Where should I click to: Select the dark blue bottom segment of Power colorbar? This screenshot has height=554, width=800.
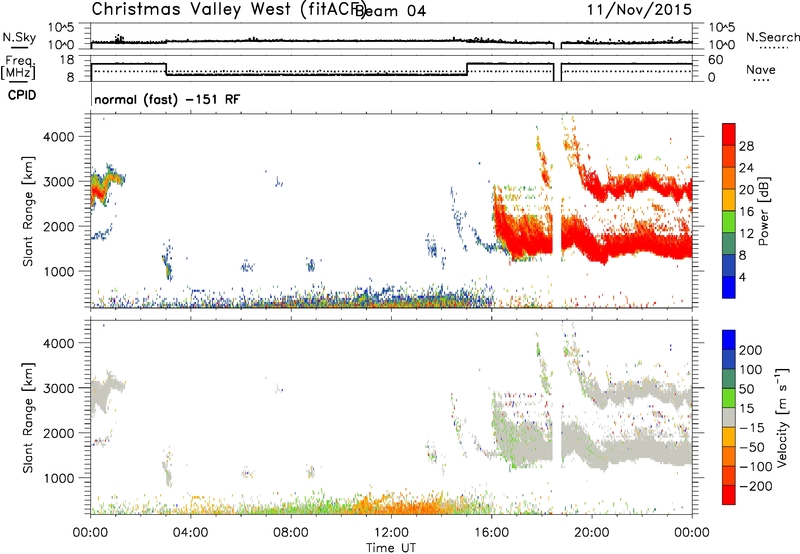pos(729,287)
